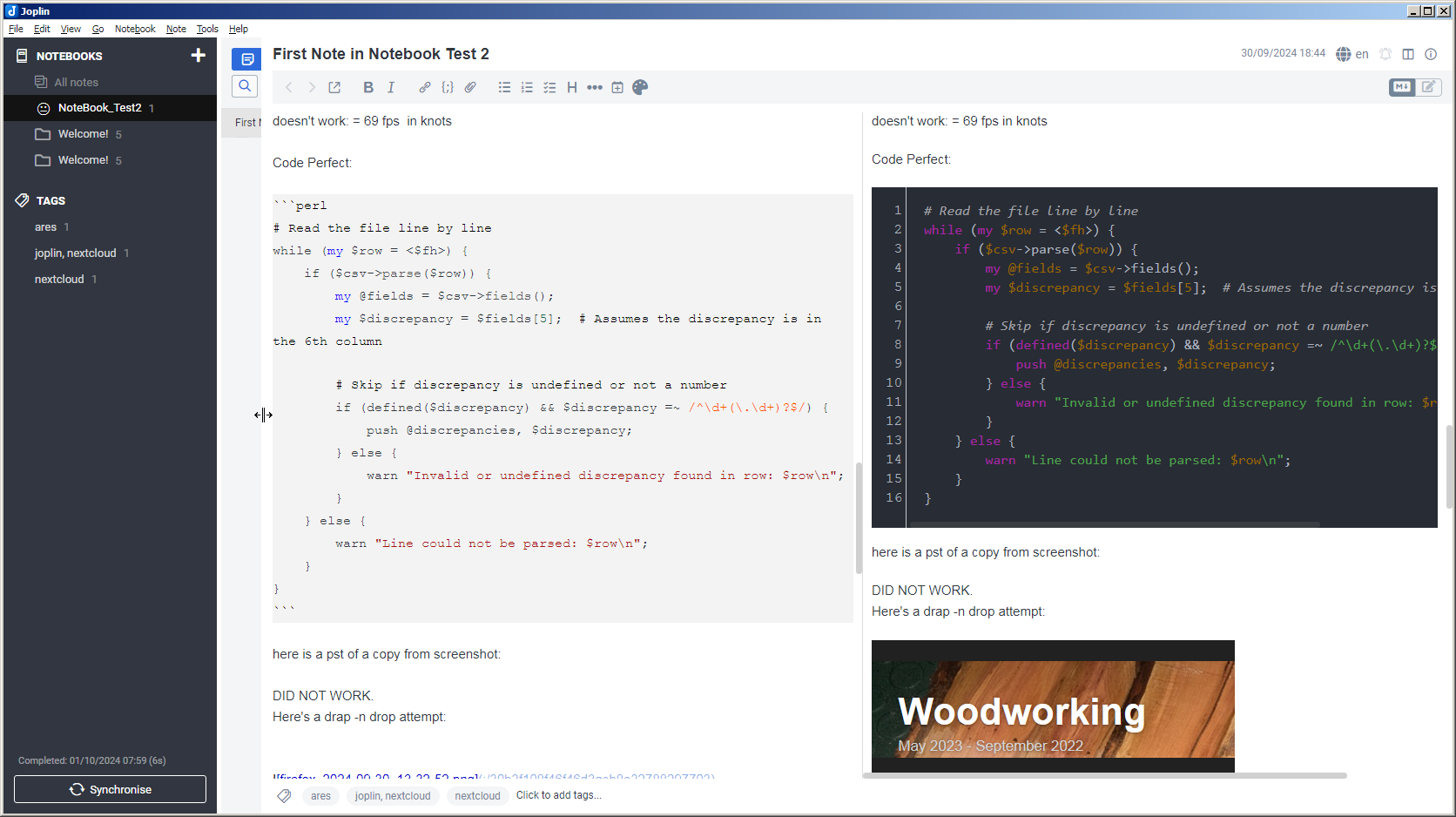Apply bold formatting
This screenshot has width=1456, height=817.
368,87
